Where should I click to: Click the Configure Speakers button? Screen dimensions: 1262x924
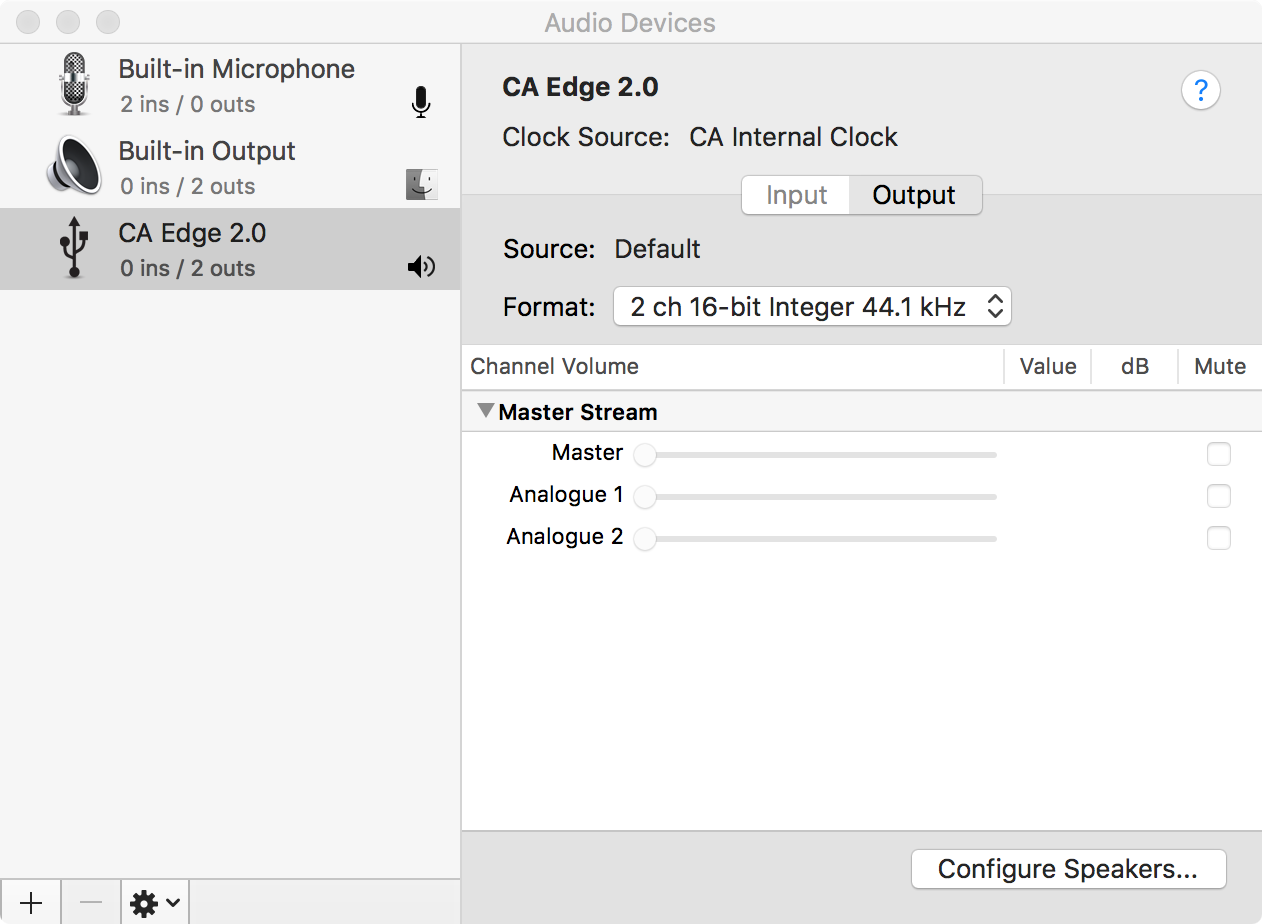click(1068, 869)
